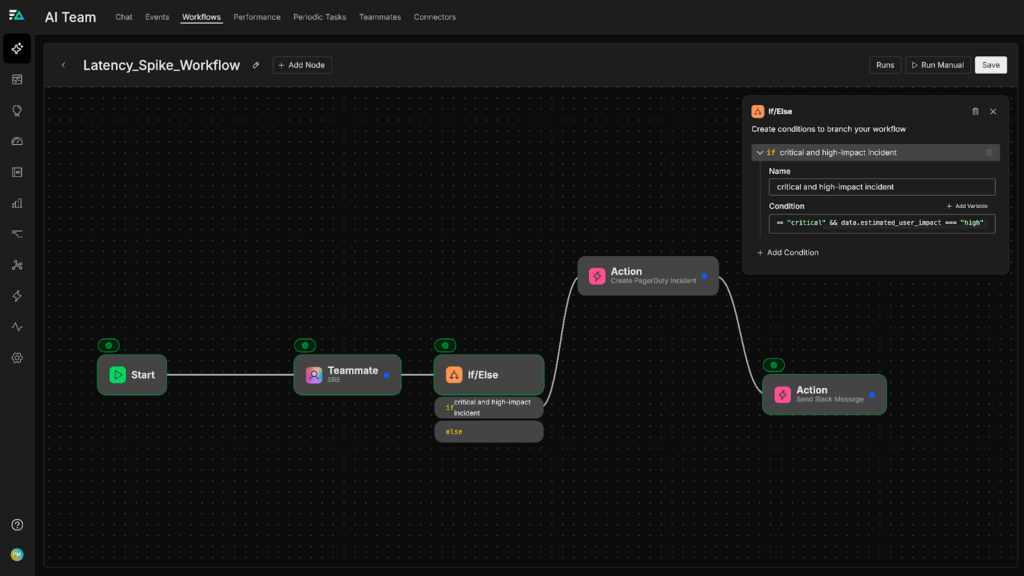Open the Connectors tab
Screen dimensions: 1024x576
tap(434, 17)
